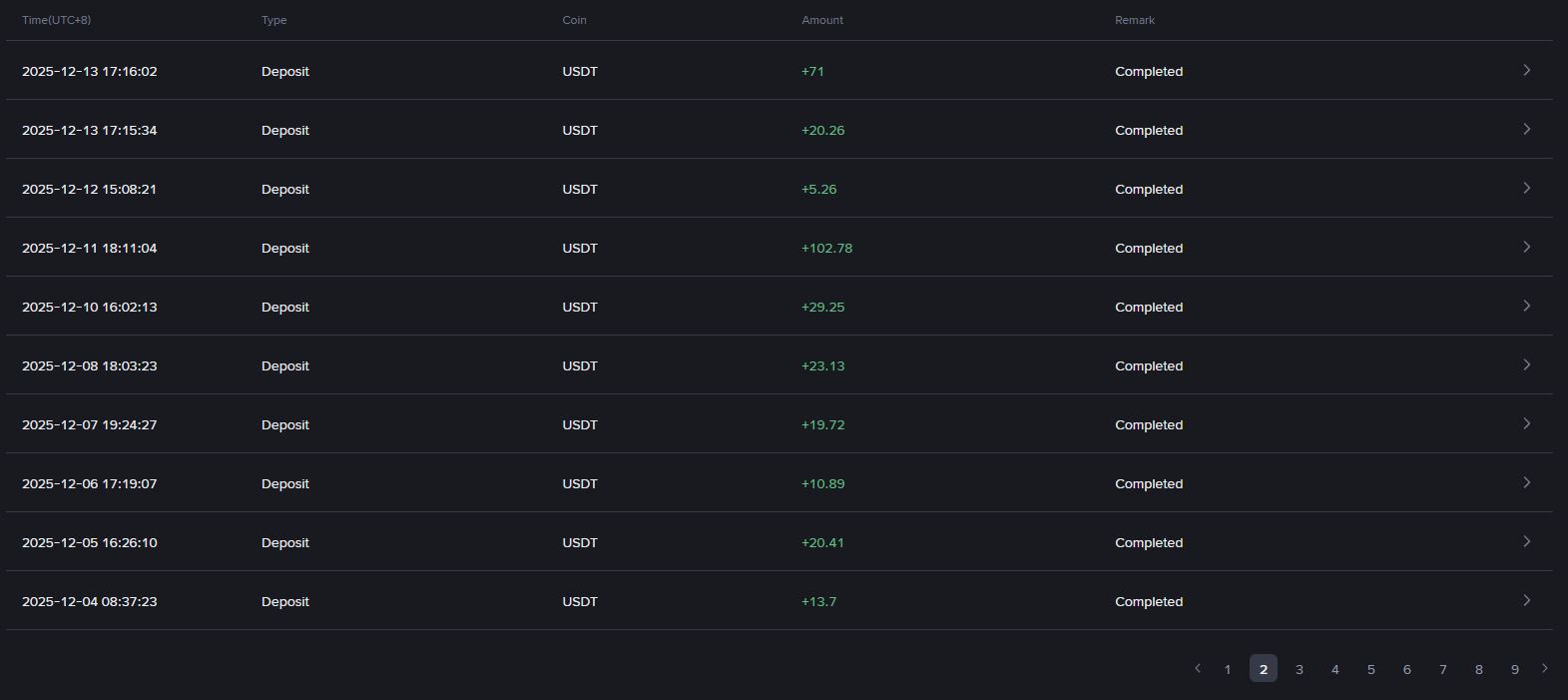Viewport: 1568px width, 700px height.
Task: Open page 5 of history
Action: pos(1371,669)
